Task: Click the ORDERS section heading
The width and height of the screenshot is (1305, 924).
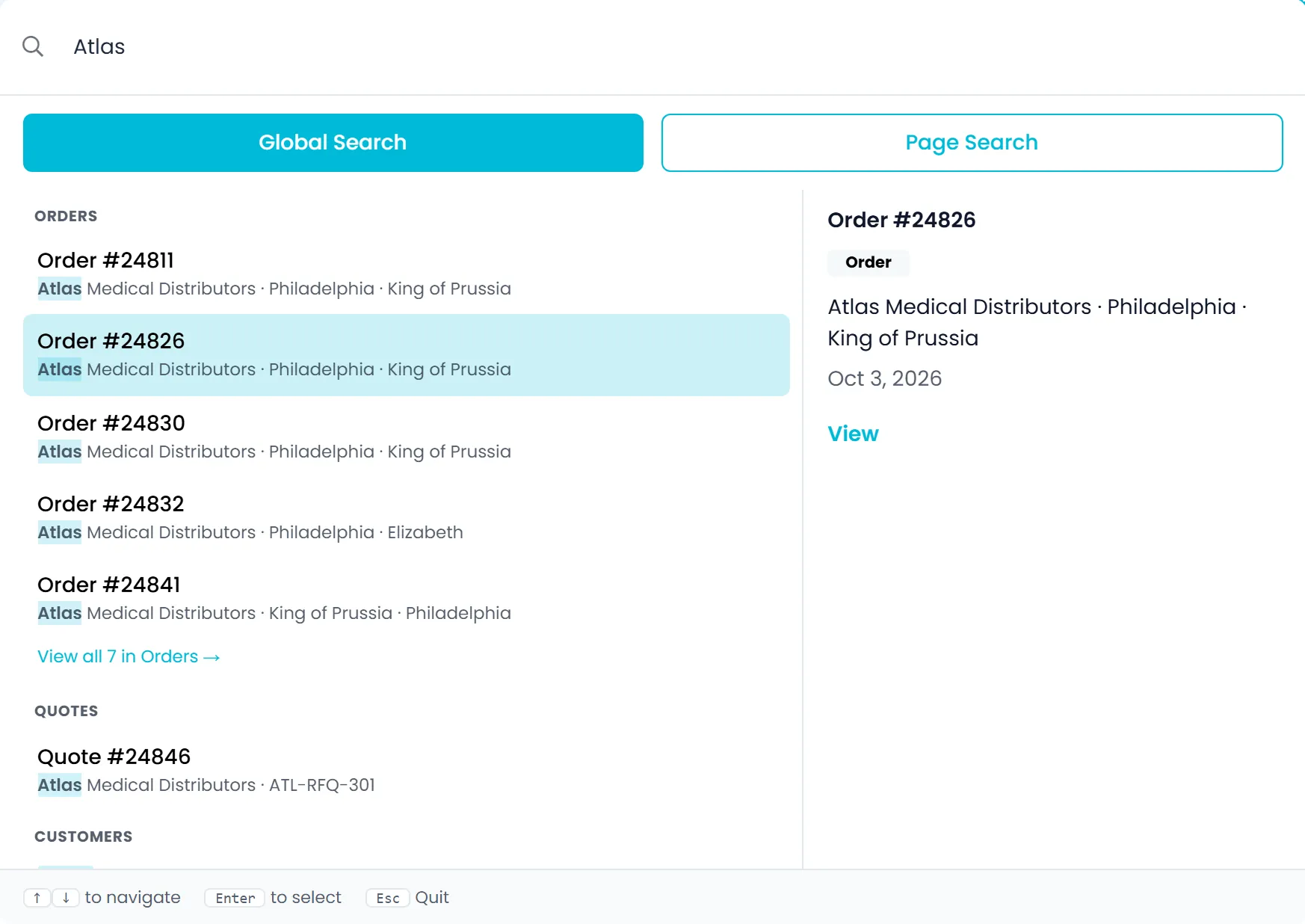Action: pos(66,216)
